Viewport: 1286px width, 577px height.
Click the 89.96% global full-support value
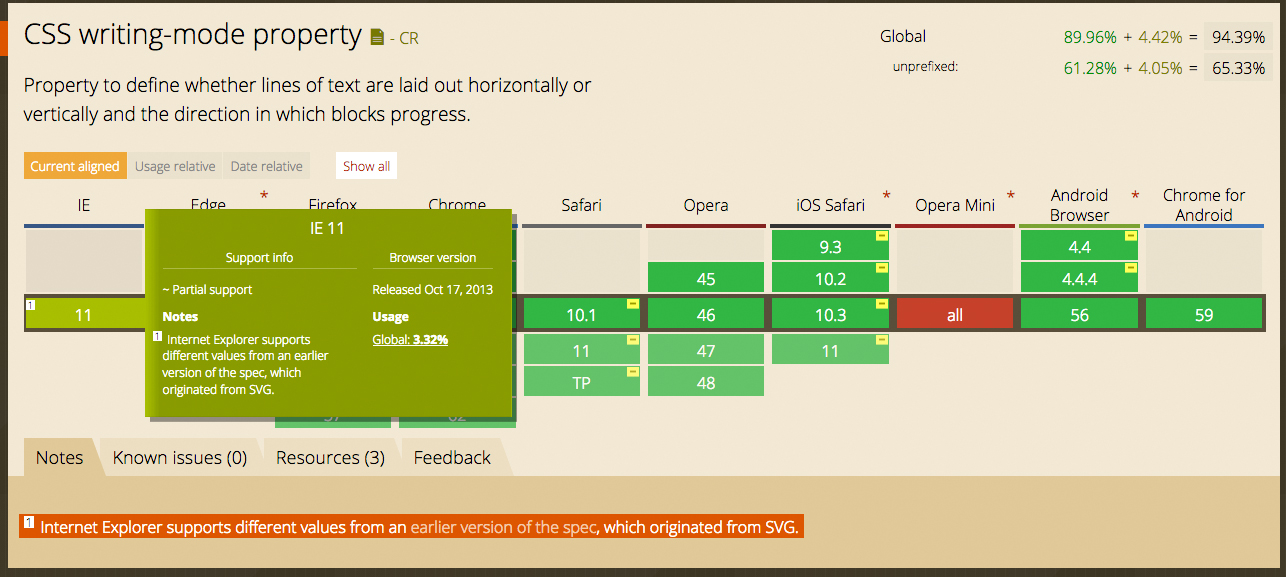point(1089,37)
